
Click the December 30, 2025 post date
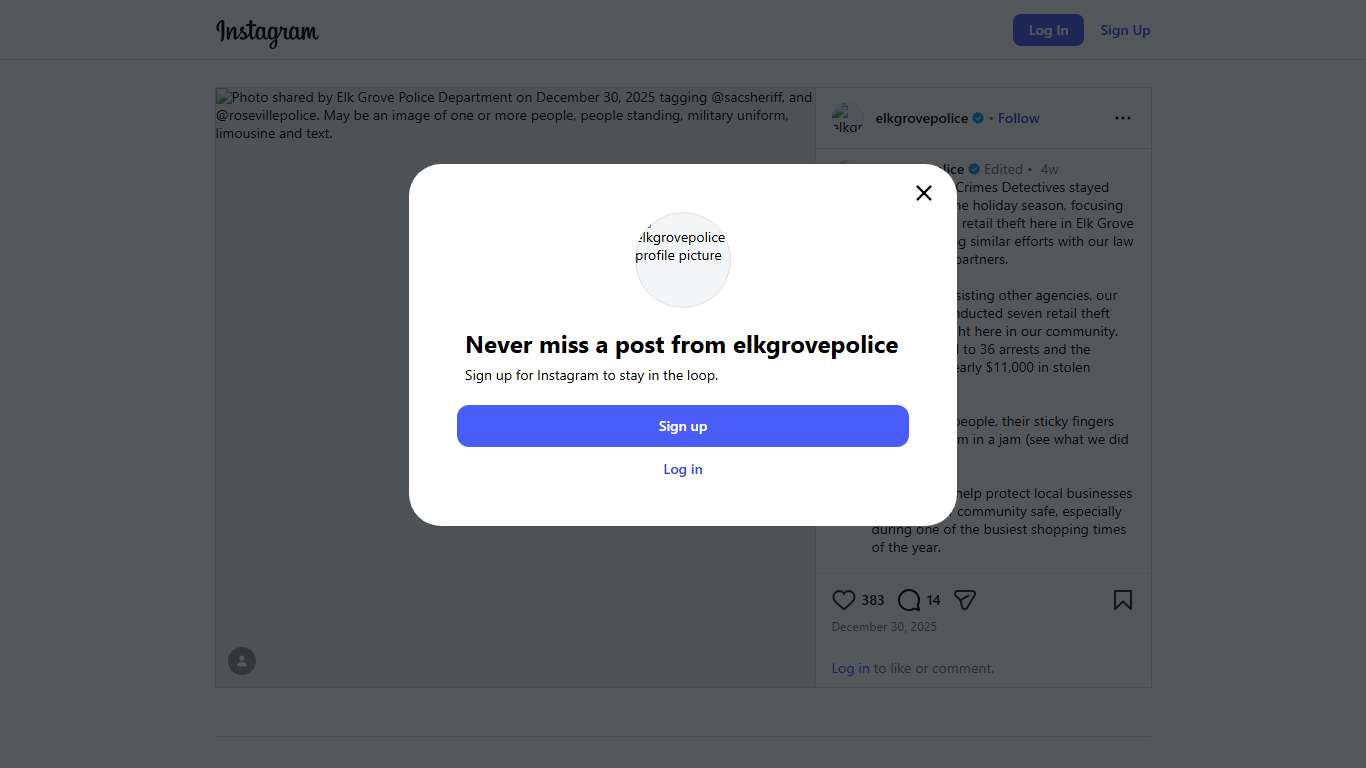point(884,627)
